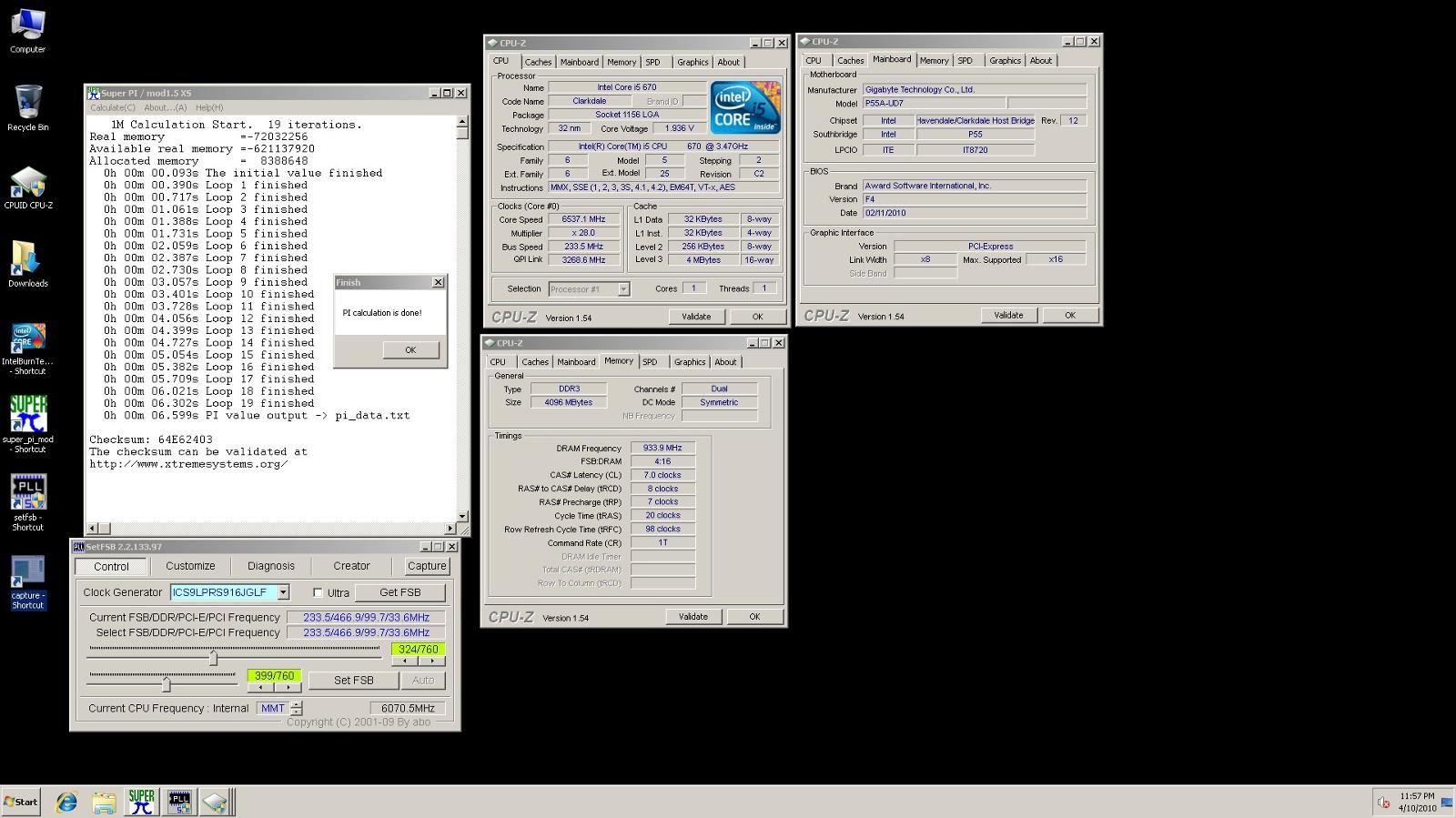Screen dimensions: 1456x818
Task: Click OK in the CPU tab CPU-Z window
Action: tap(757, 317)
